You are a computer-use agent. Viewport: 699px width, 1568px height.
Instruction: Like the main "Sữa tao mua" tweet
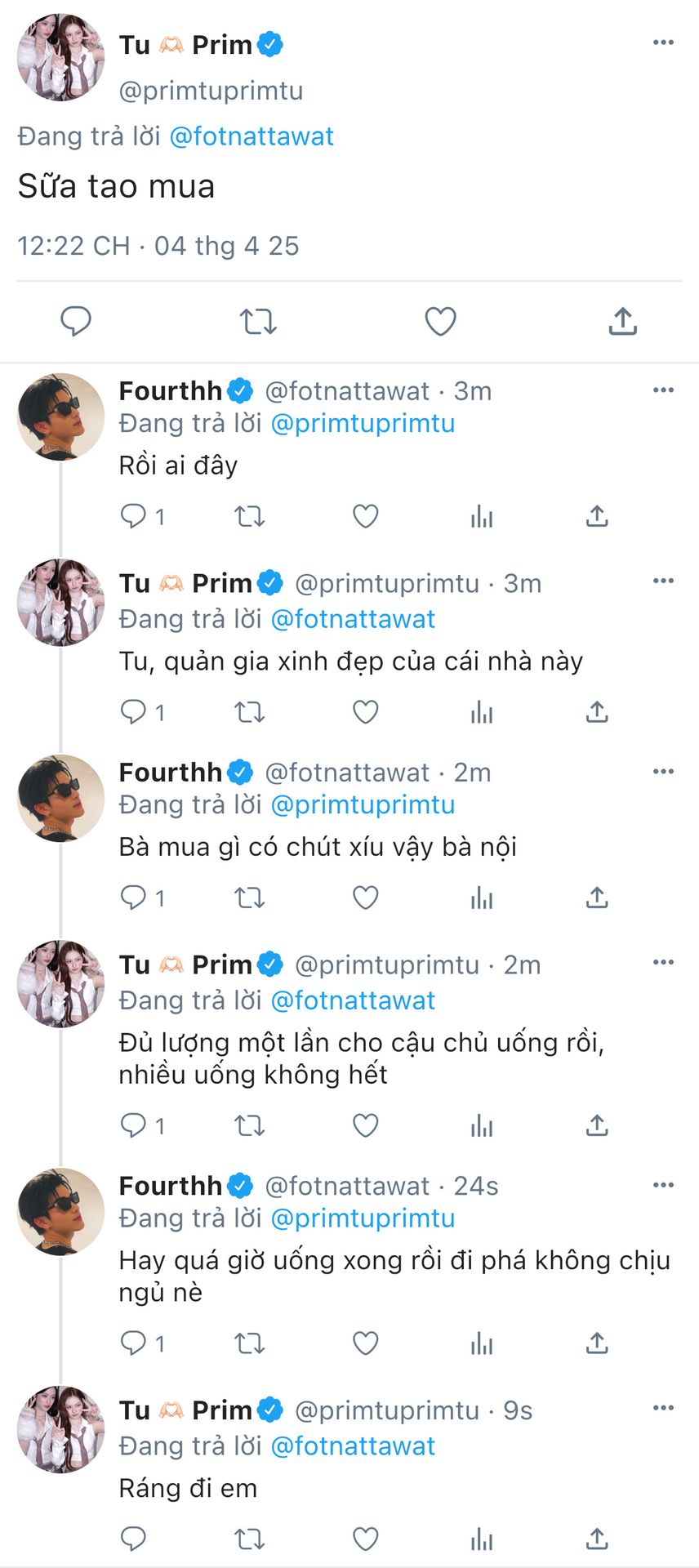pyautogui.click(x=440, y=322)
